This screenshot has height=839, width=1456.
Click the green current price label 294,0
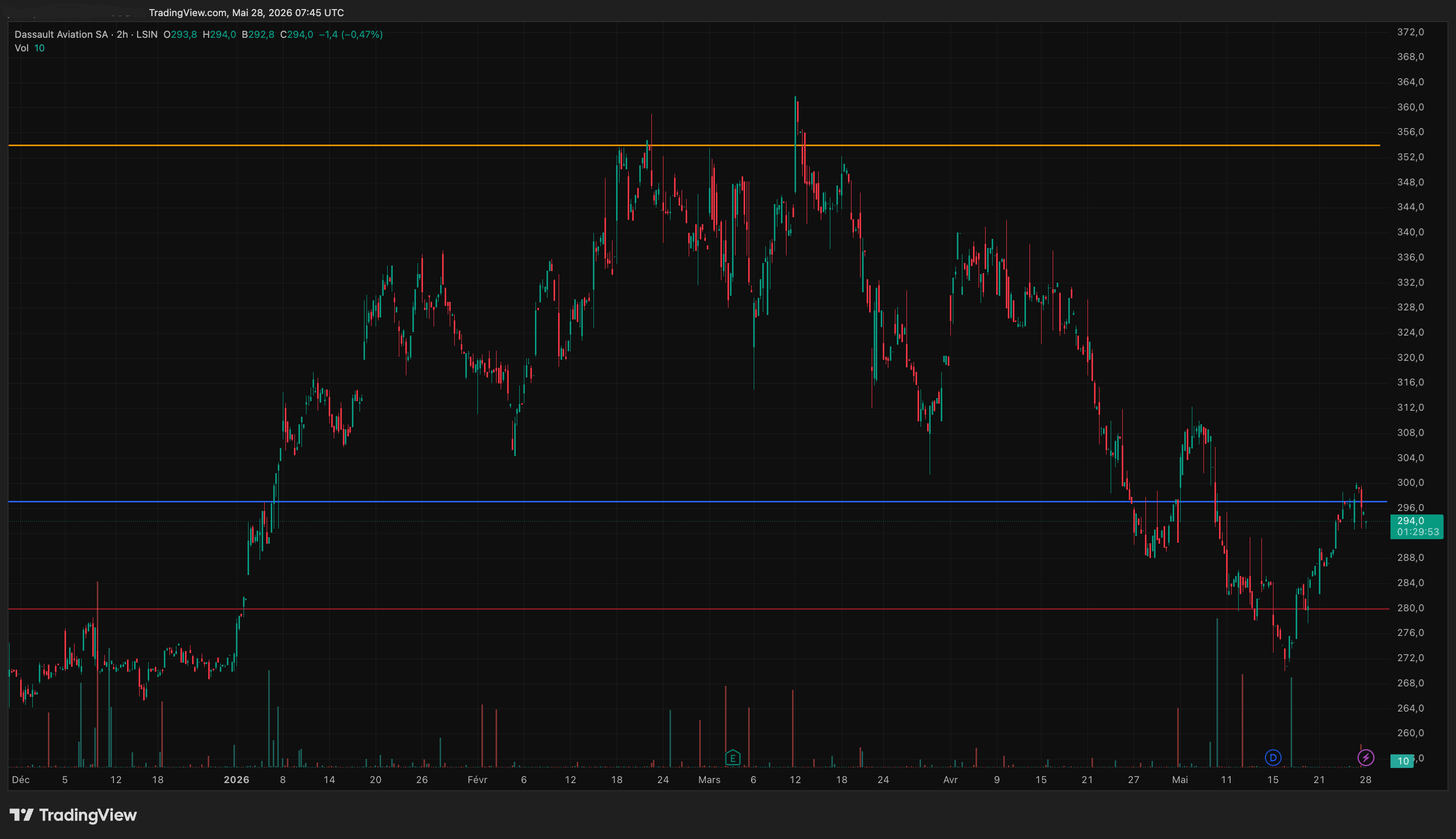(1411, 521)
